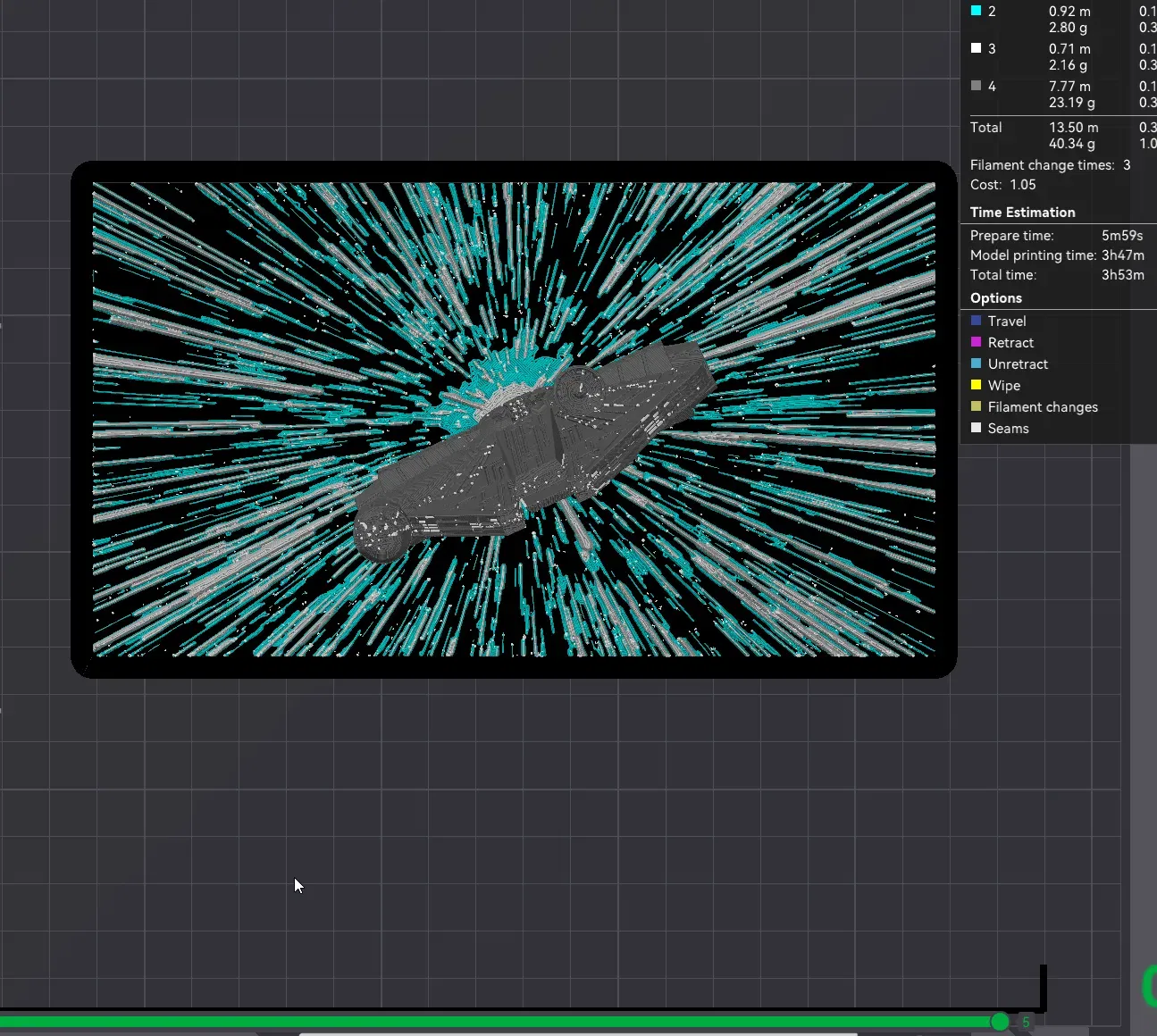Enable the Unretract display option

coord(1017,364)
